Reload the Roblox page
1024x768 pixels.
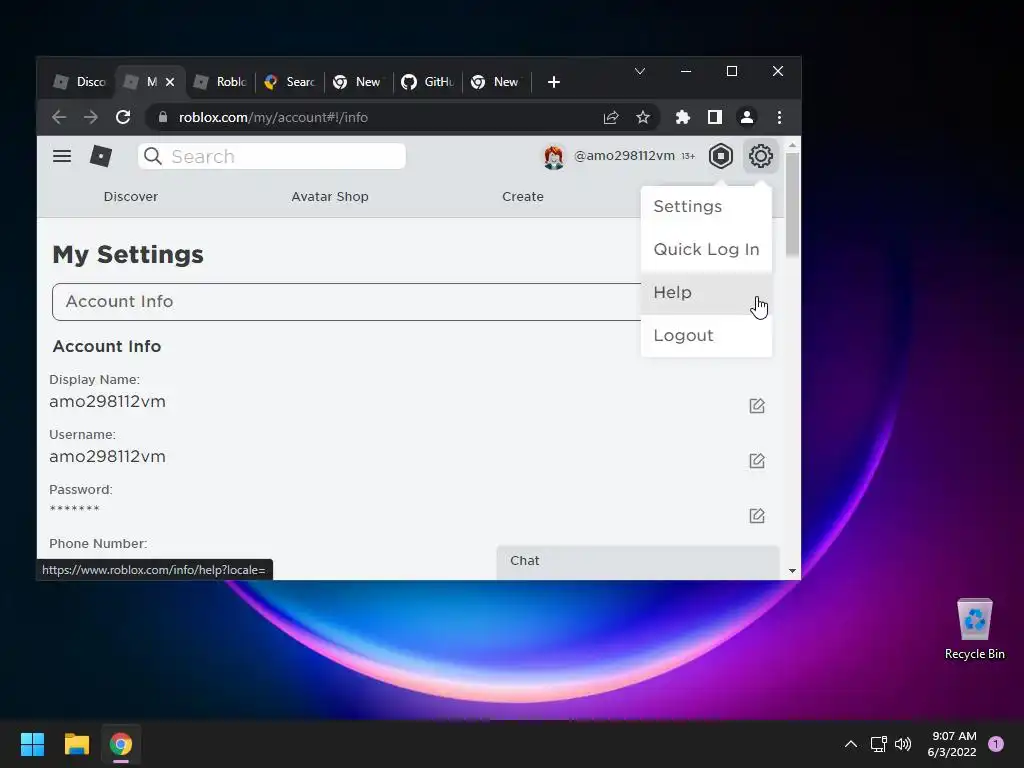(x=123, y=117)
